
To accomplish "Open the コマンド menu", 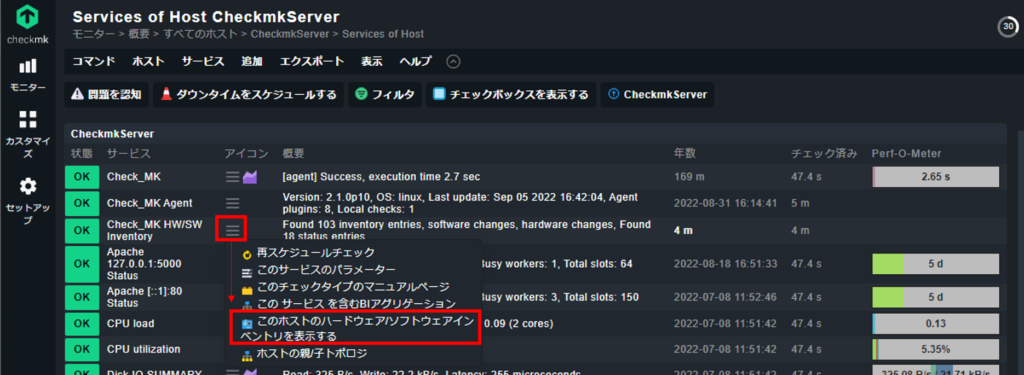I will [93, 61].
